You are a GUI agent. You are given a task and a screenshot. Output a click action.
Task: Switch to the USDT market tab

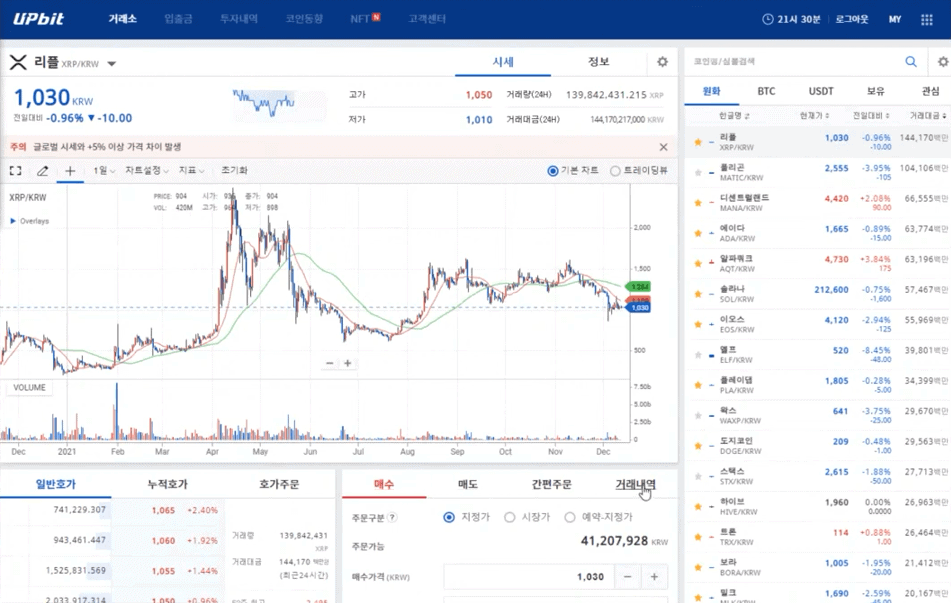click(x=821, y=91)
